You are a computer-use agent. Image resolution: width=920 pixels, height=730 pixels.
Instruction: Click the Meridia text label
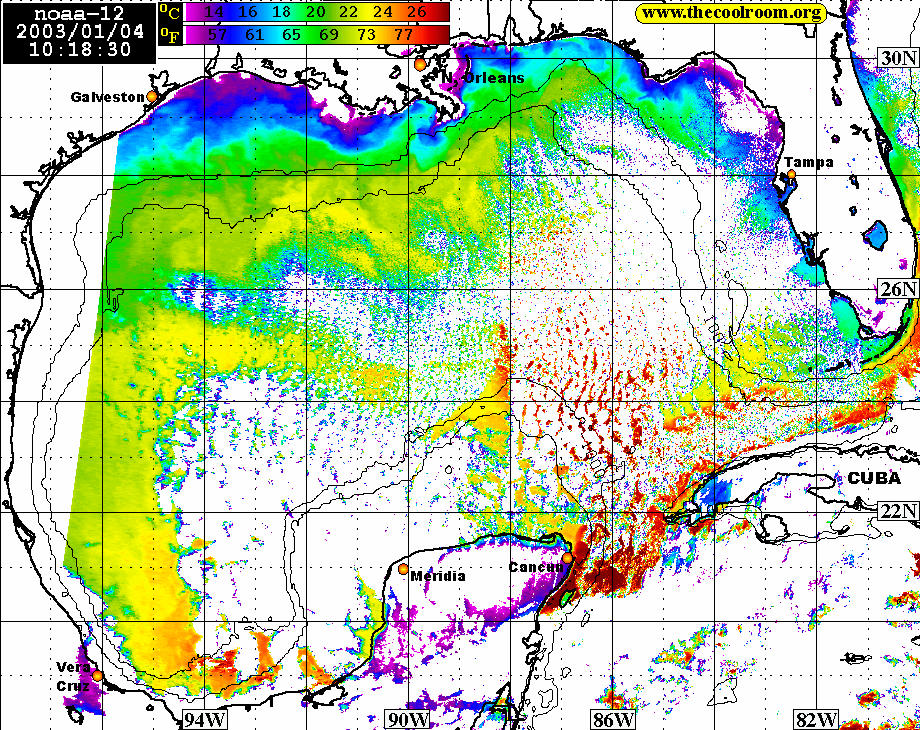438,576
